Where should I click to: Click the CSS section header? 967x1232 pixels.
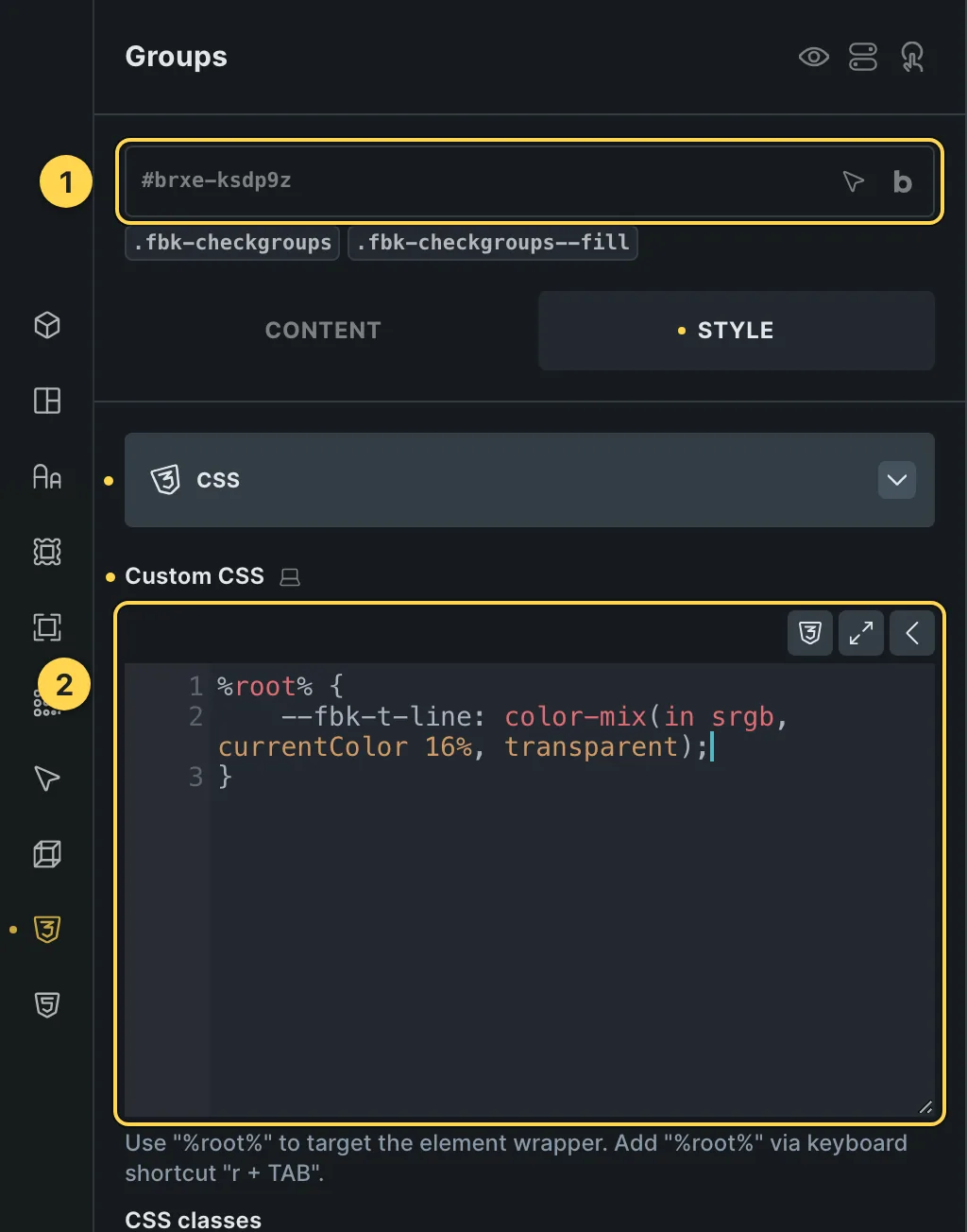pyautogui.click(x=530, y=480)
